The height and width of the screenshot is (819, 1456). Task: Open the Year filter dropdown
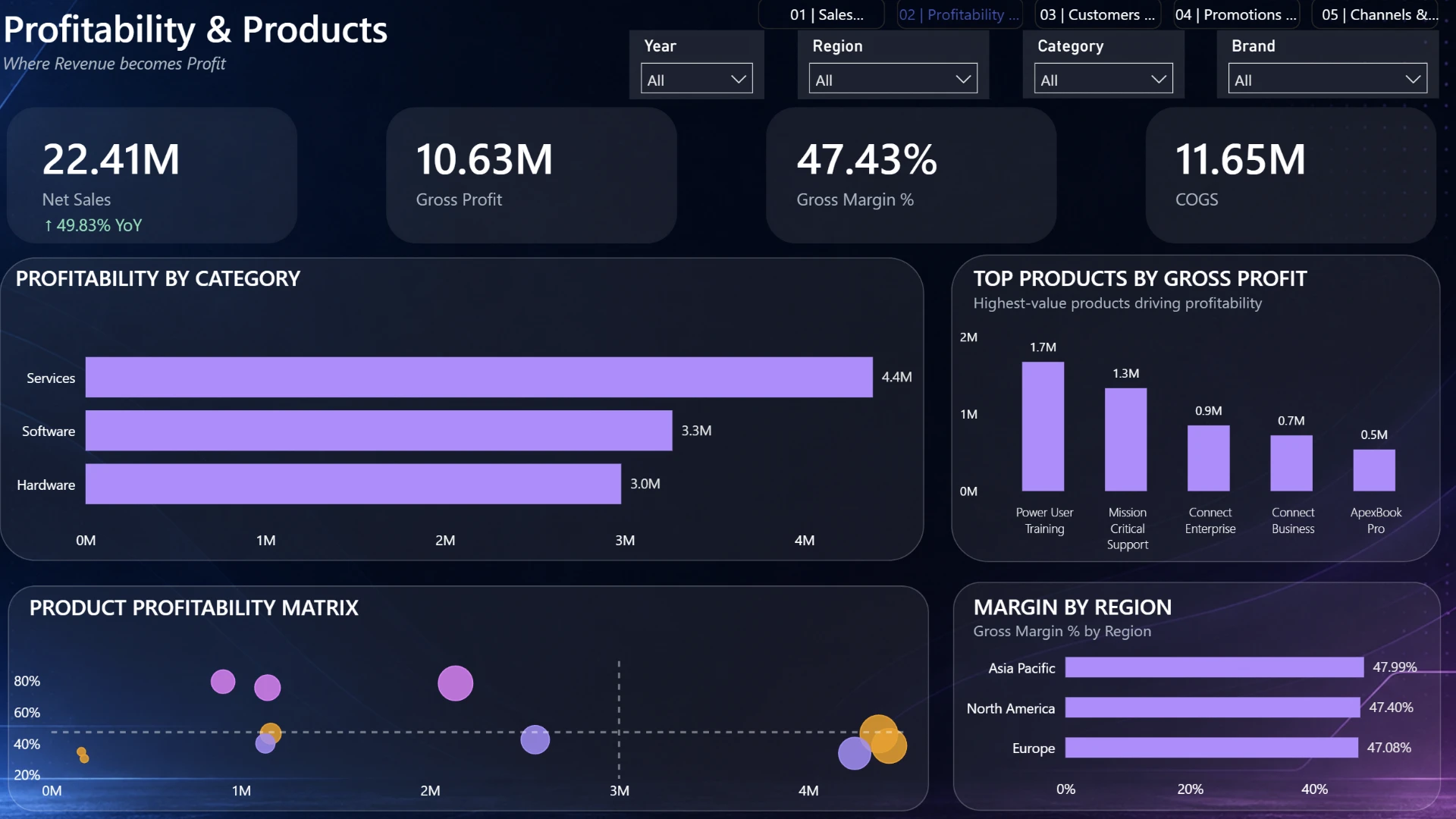point(697,79)
